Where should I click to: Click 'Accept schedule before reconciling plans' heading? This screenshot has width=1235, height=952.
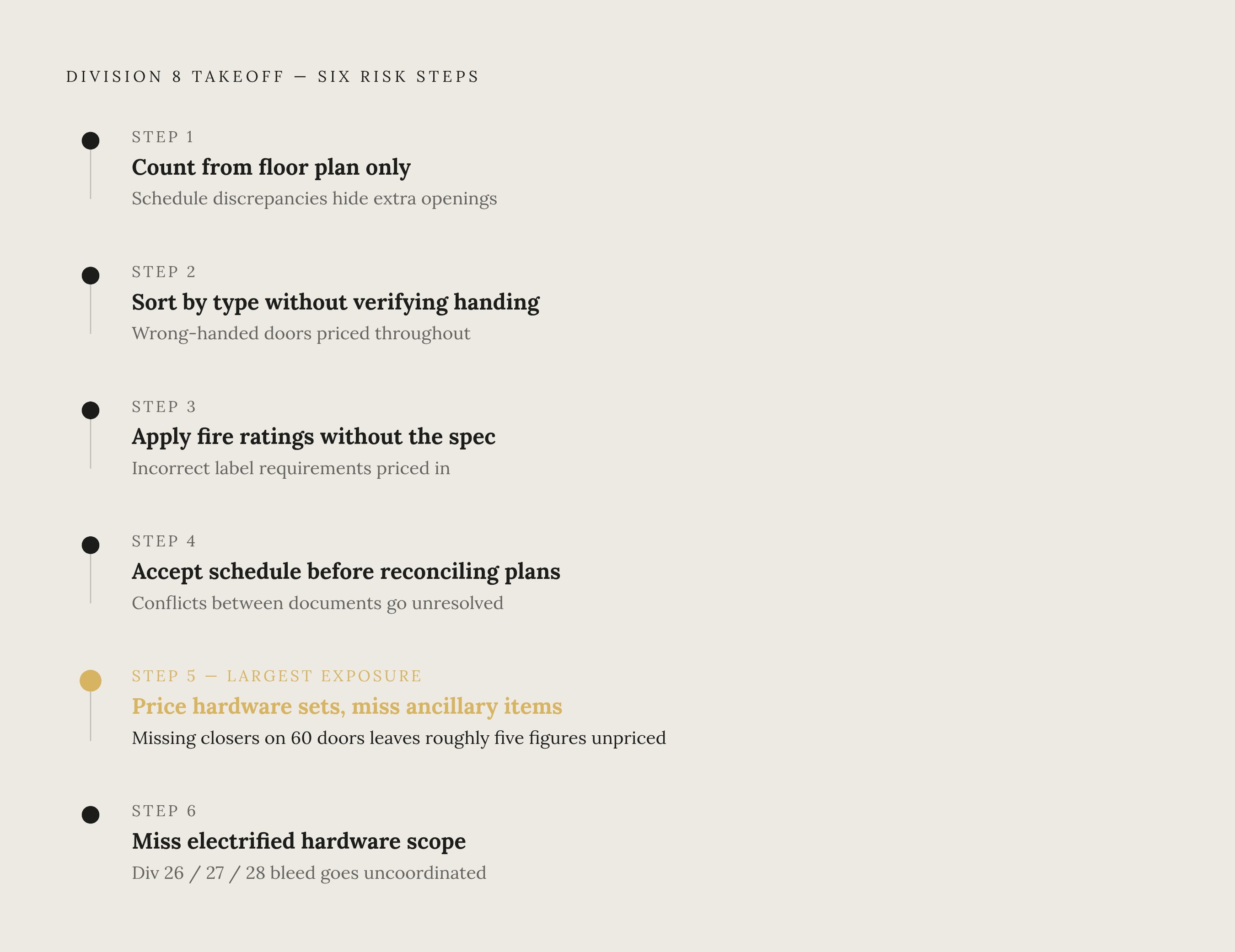pos(346,572)
